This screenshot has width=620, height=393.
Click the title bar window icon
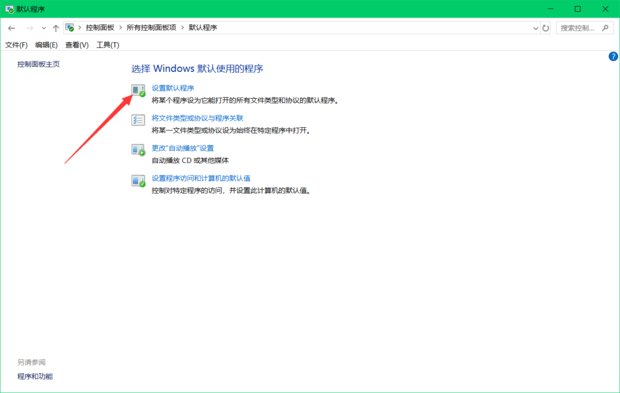(x=9, y=9)
